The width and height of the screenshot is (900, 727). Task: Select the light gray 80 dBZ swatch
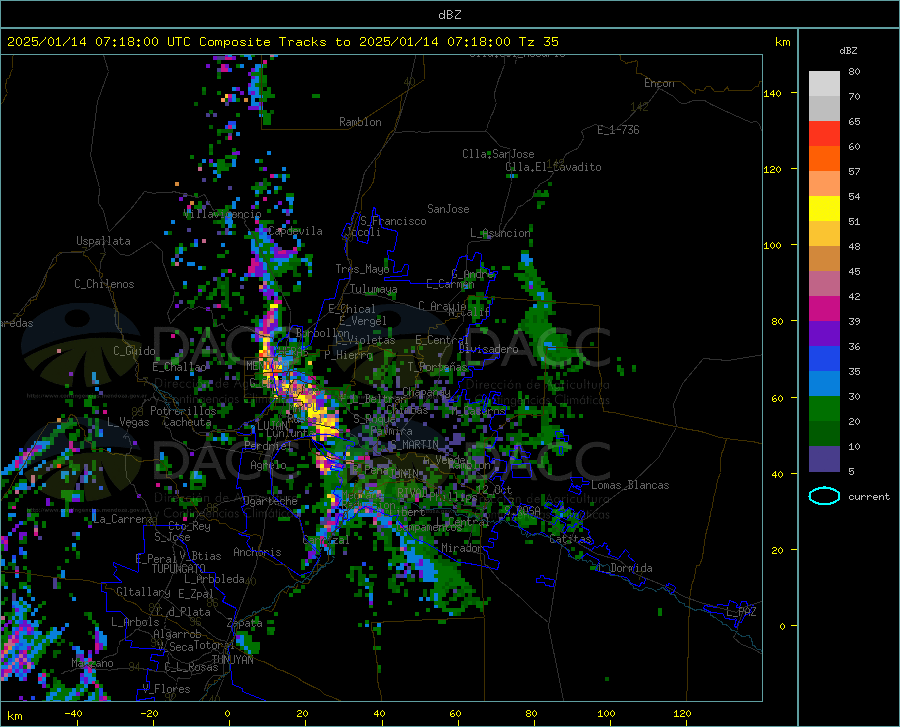tap(824, 83)
